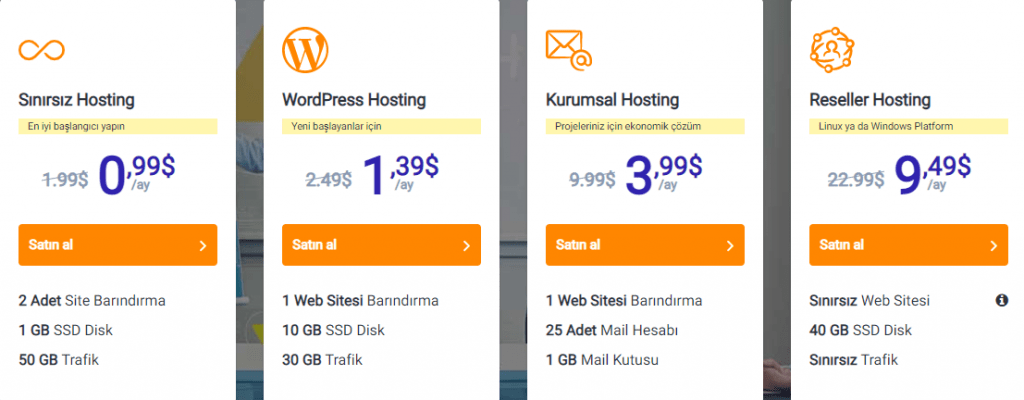Click the arrow chevron on Kurumsal Hosting button

coord(730,246)
